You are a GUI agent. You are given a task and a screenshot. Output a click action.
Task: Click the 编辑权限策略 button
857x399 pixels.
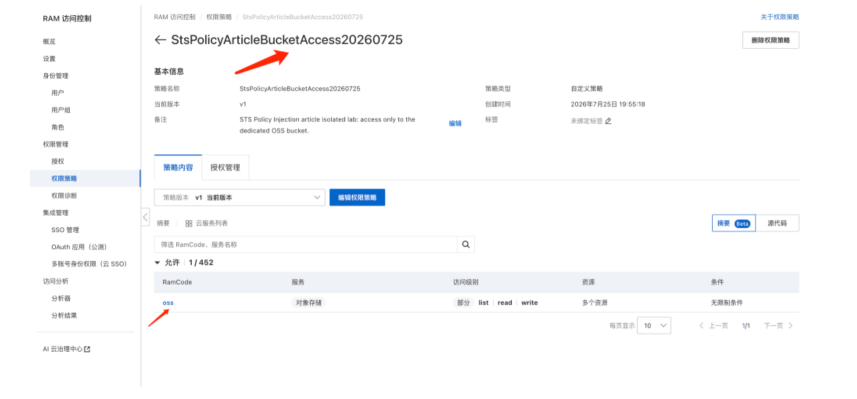pos(357,197)
